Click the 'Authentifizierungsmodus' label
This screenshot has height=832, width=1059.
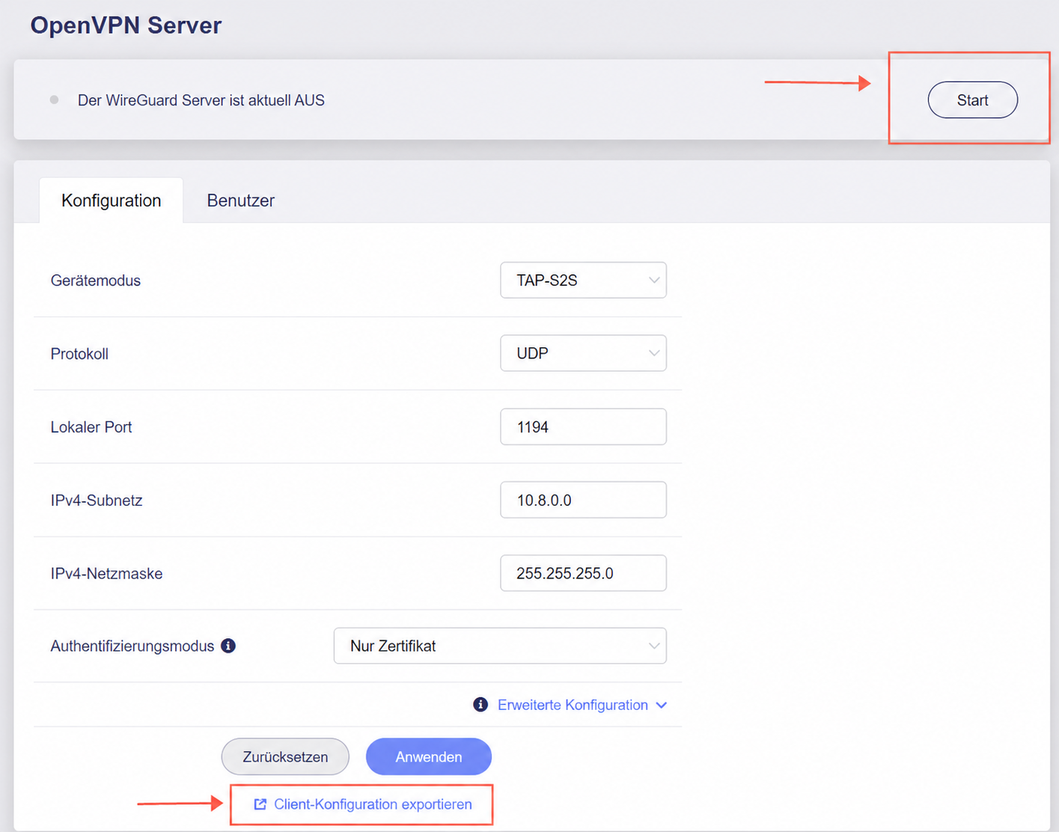132,646
